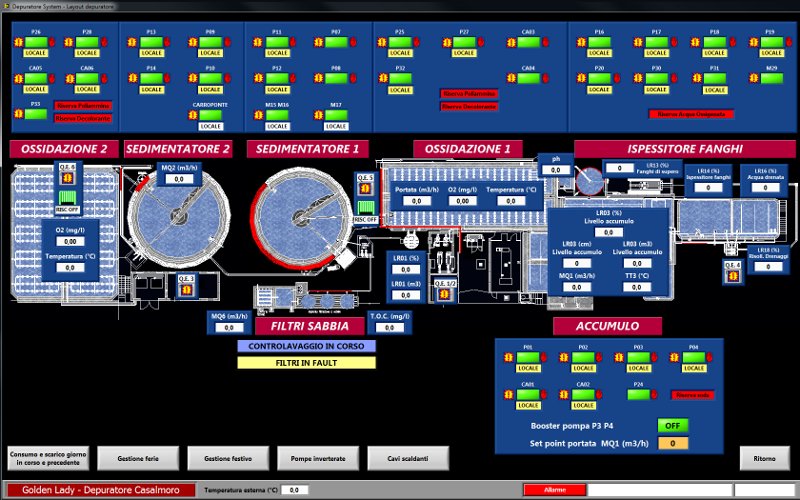Viewport: 800px width, 500px height.
Task: Click the alarm icon next to P27
Action: pos(447,43)
